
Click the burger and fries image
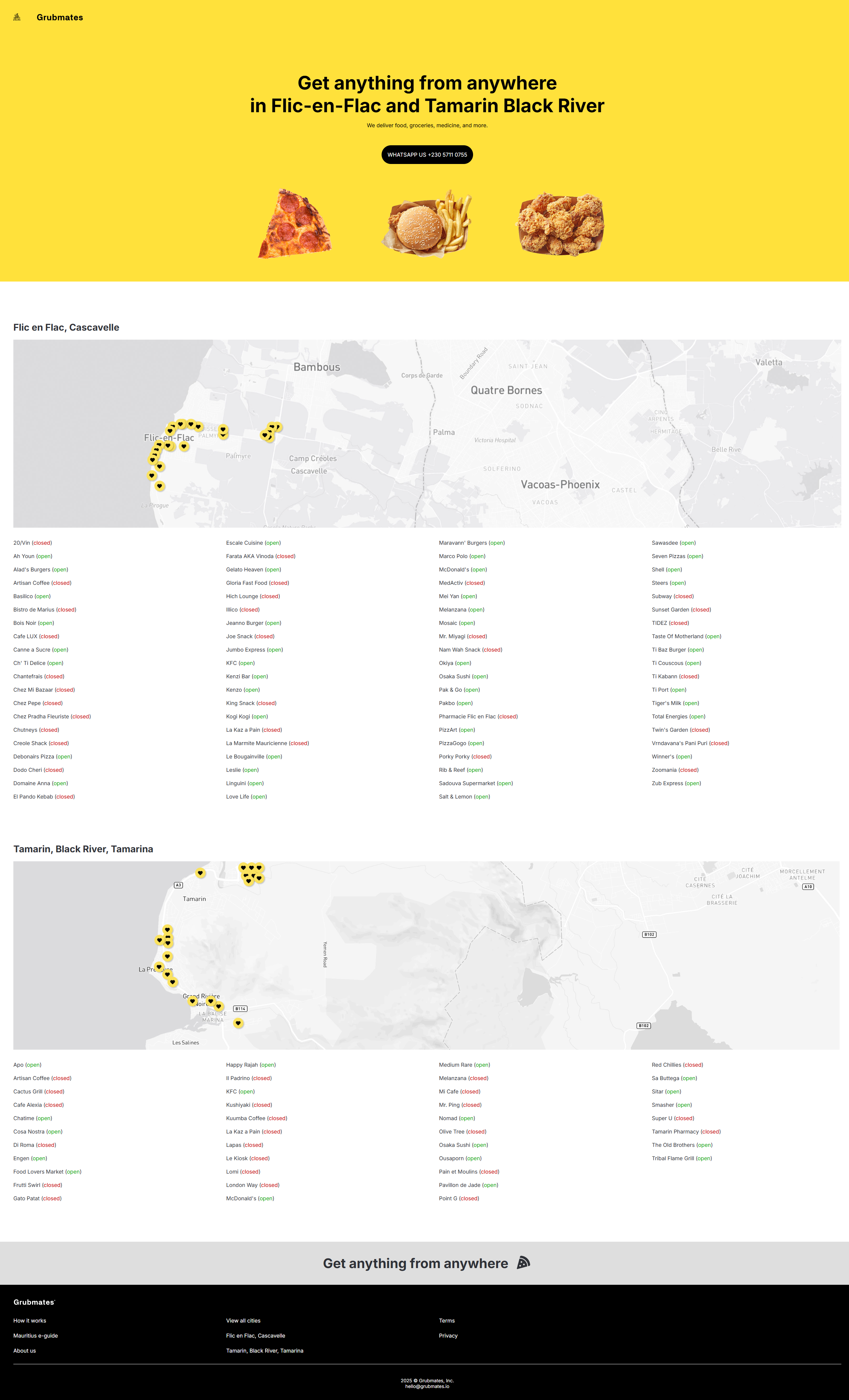(427, 223)
